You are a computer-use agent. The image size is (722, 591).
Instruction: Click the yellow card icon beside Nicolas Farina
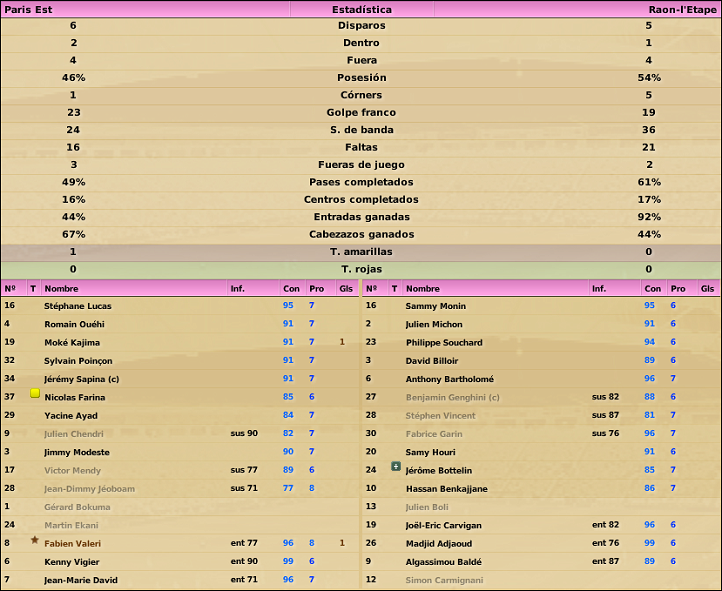coord(35,393)
